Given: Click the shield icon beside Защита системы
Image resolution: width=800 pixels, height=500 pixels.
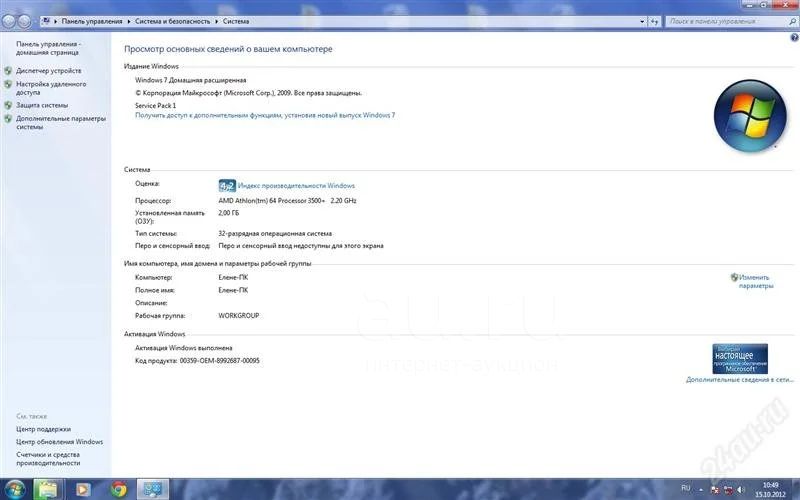Looking at the screenshot, I should pos(8,105).
